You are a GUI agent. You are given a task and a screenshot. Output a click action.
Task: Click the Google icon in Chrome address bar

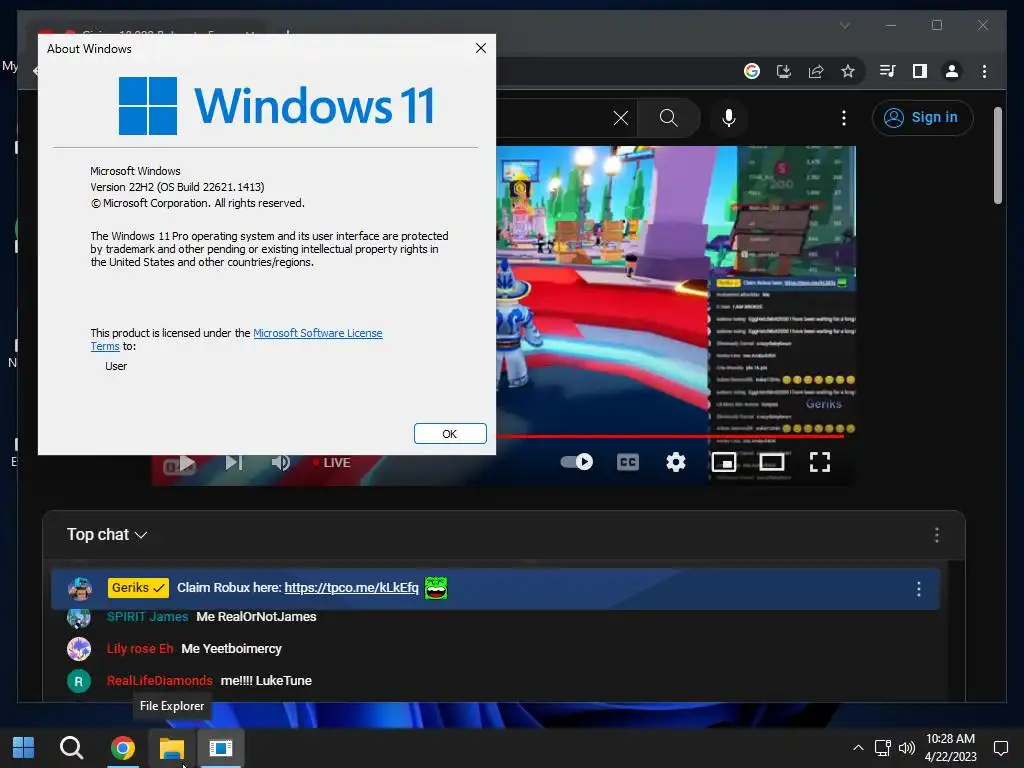click(x=752, y=71)
